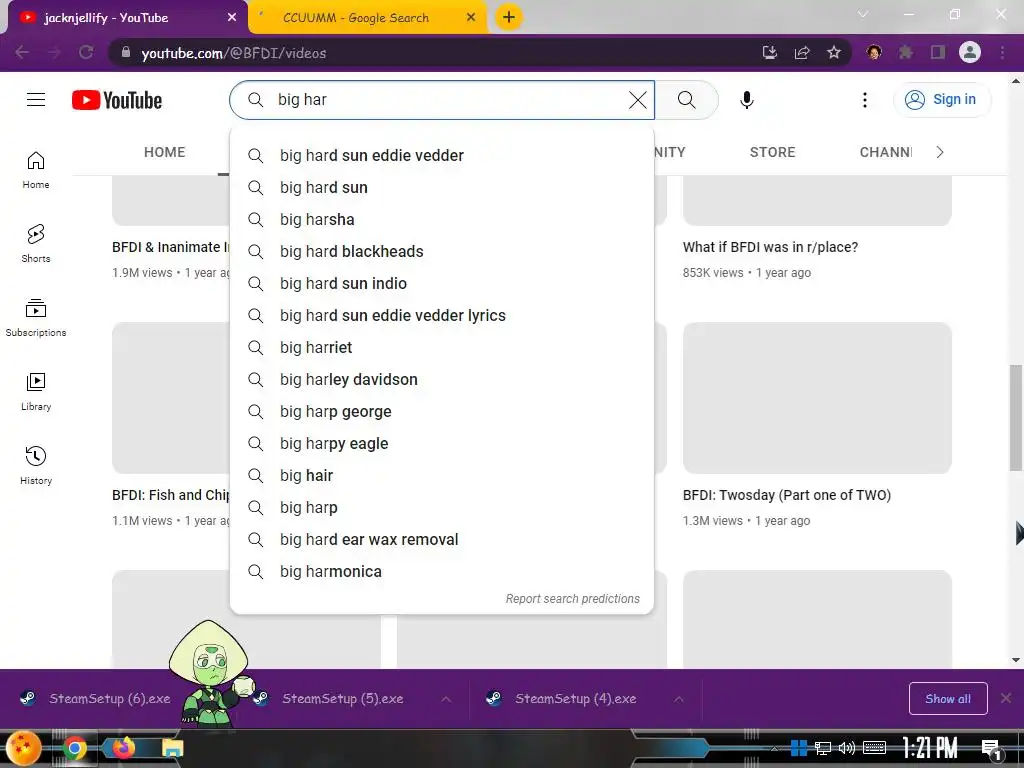Go back using the browser back arrow

(22, 52)
